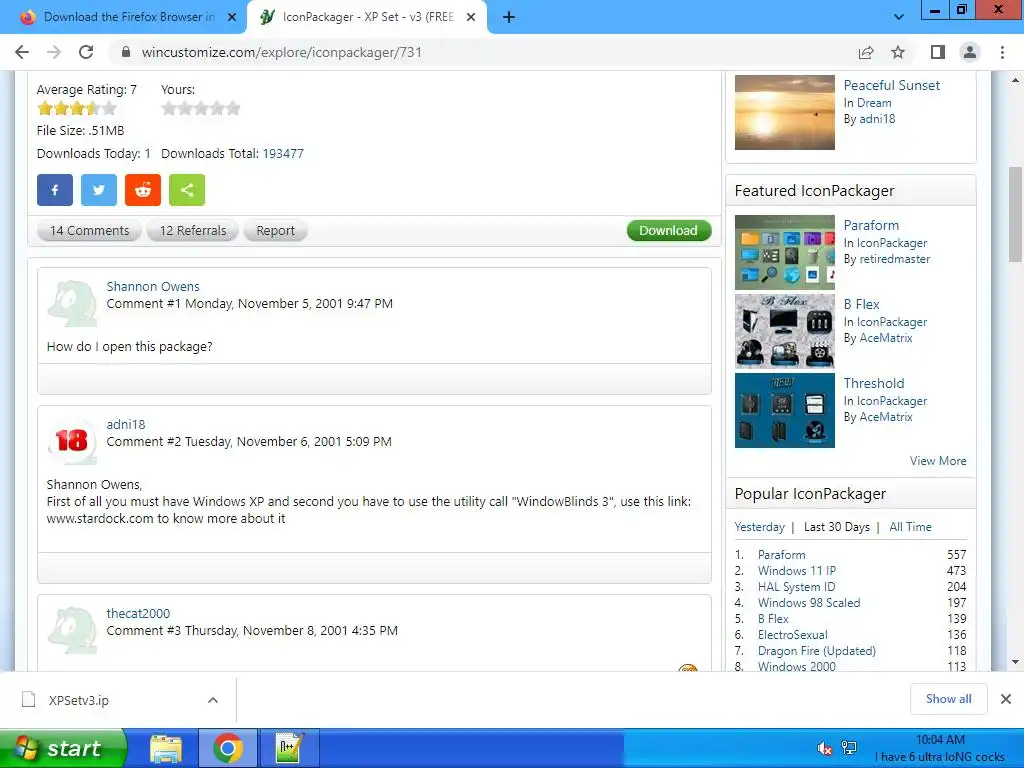Open thecat2000 profile link
Viewport: 1024px width, 768px height.
138,613
